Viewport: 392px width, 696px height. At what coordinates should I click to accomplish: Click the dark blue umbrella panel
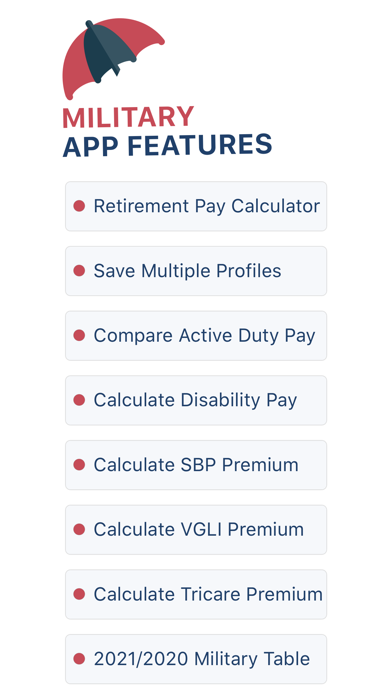107,51
